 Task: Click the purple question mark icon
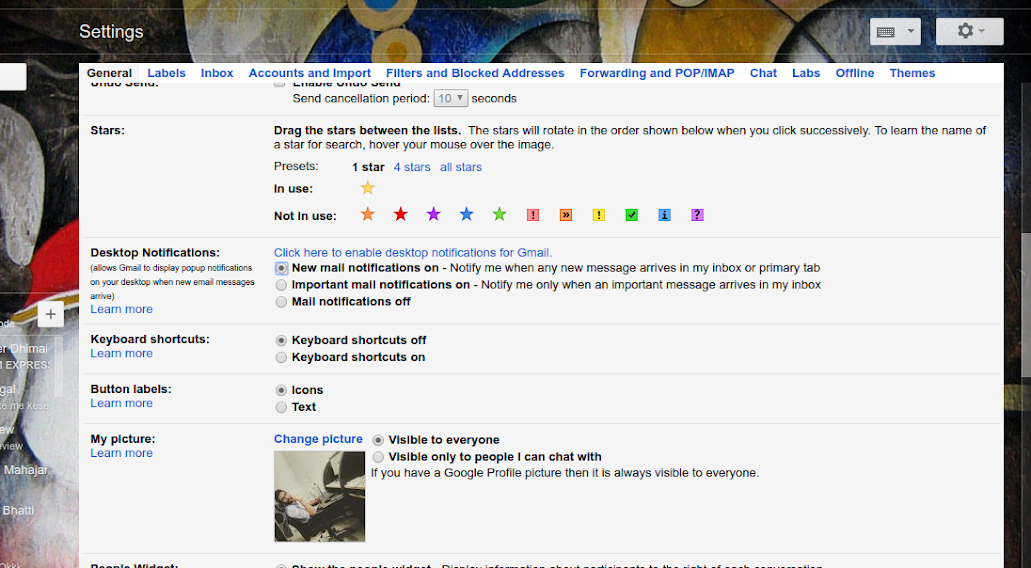[x=697, y=215]
